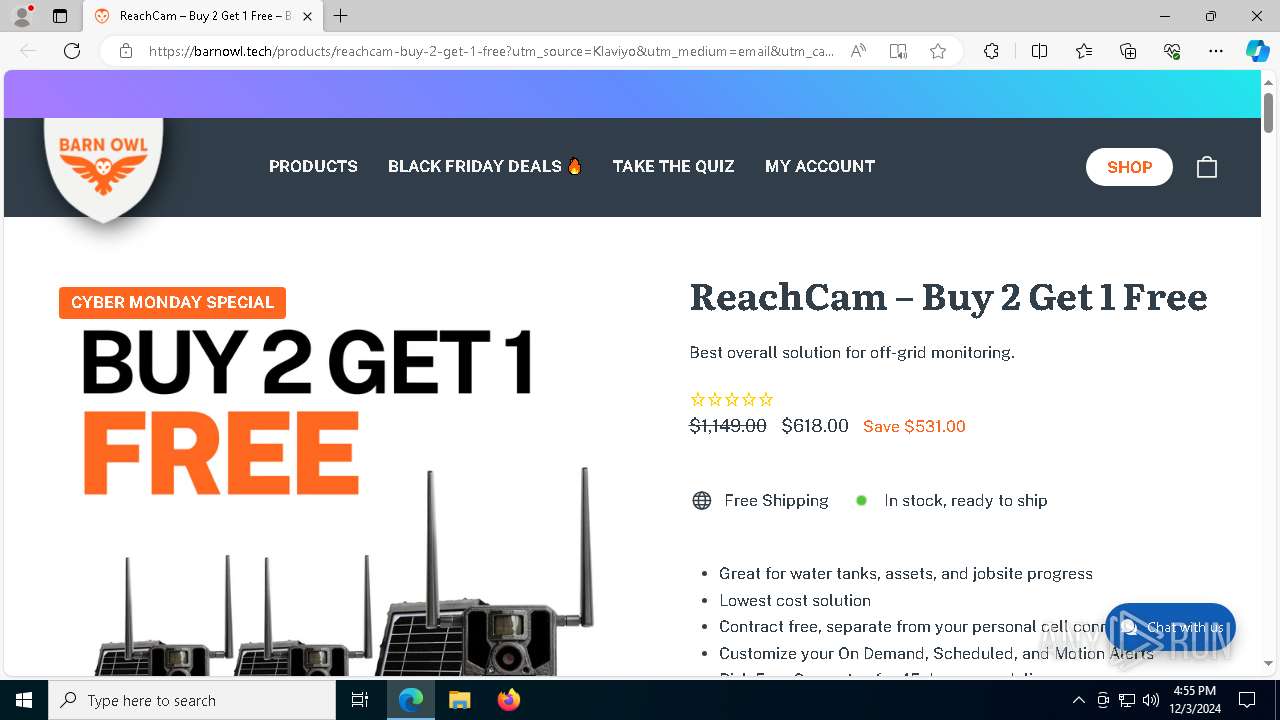Show hidden system tray icons chevron
The width and height of the screenshot is (1280, 720).
(x=1078, y=700)
